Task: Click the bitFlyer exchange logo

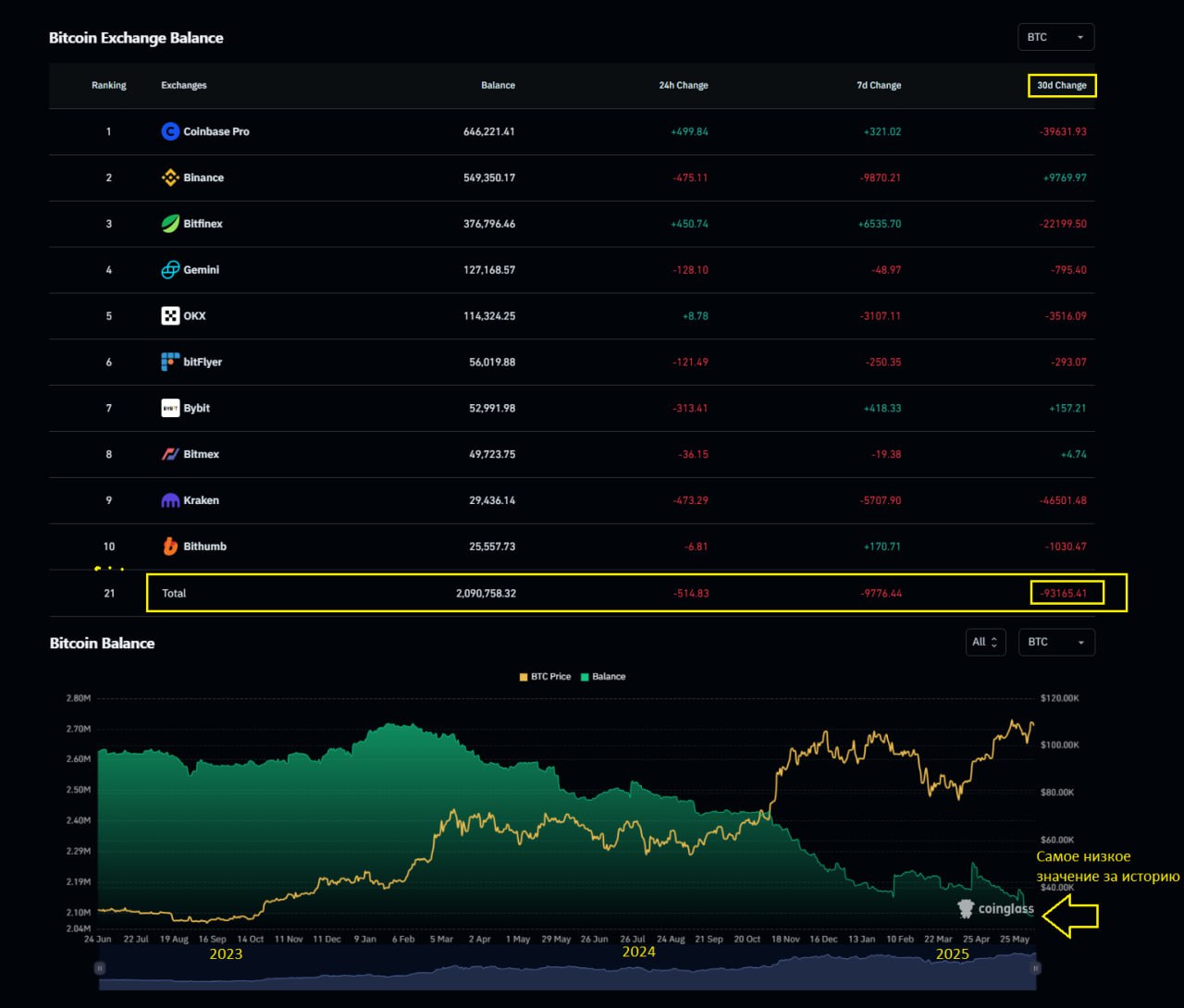Action: 170,363
